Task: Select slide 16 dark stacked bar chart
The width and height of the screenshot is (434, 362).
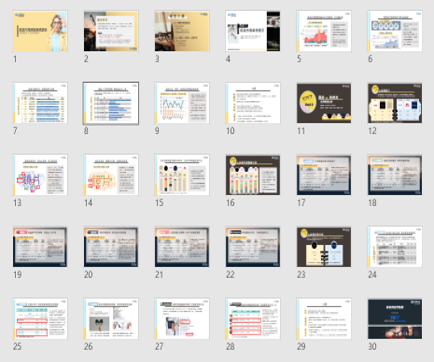Action: [253, 175]
